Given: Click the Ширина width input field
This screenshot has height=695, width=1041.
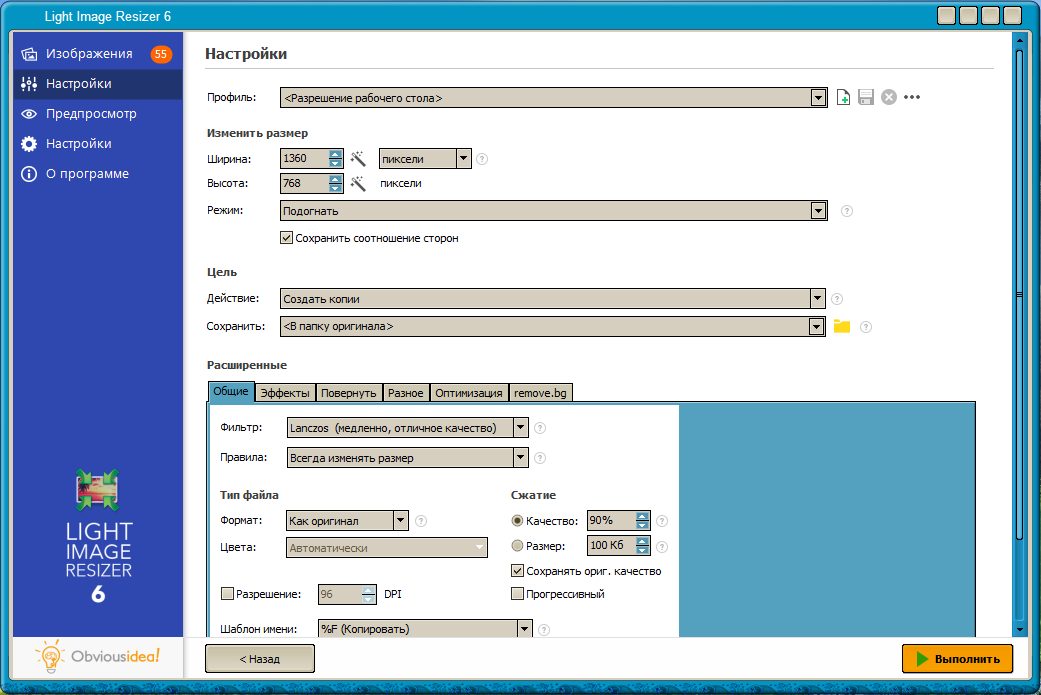Looking at the screenshot, I should pos(304,159).
